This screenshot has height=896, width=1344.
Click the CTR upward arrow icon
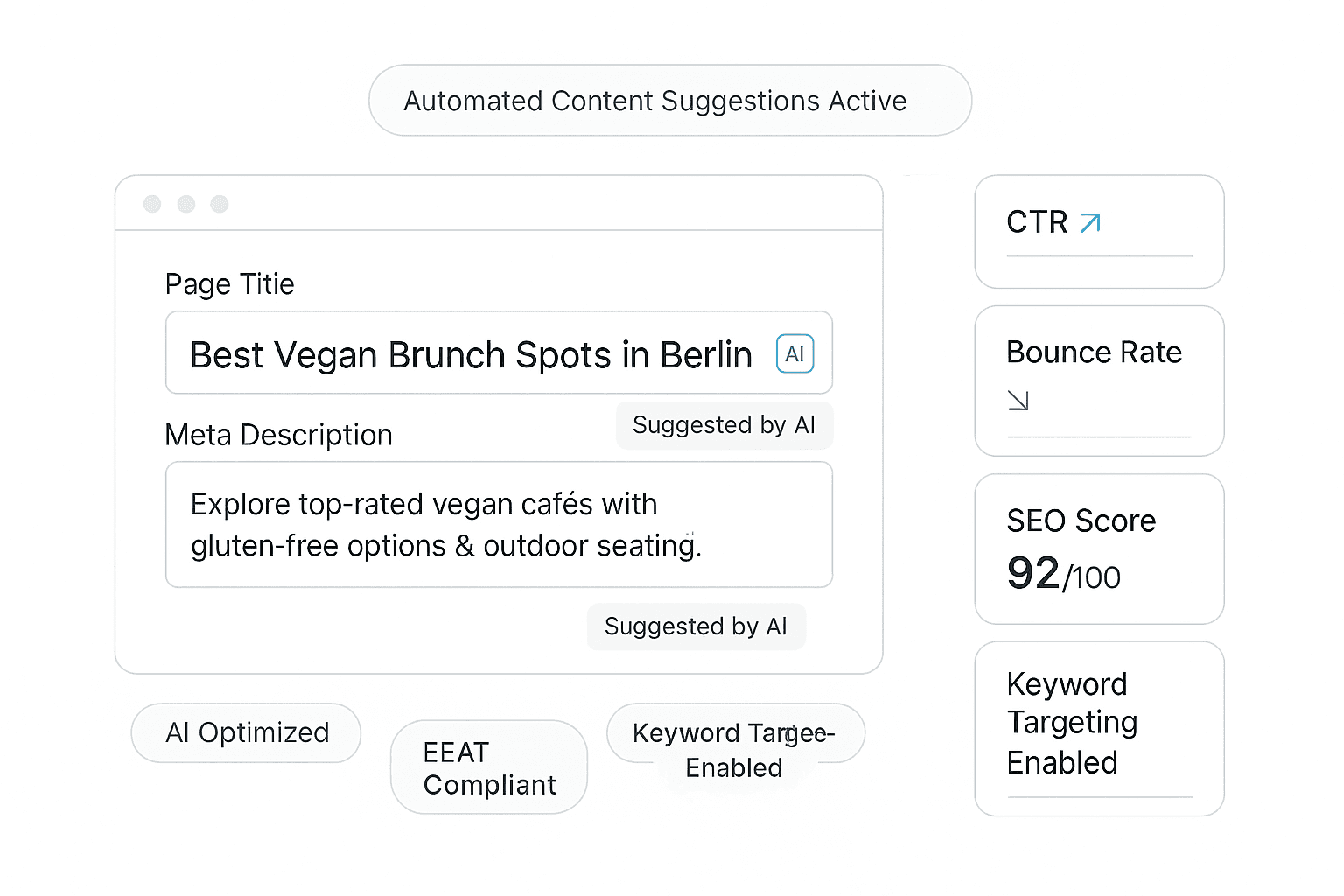point(1090,223)
